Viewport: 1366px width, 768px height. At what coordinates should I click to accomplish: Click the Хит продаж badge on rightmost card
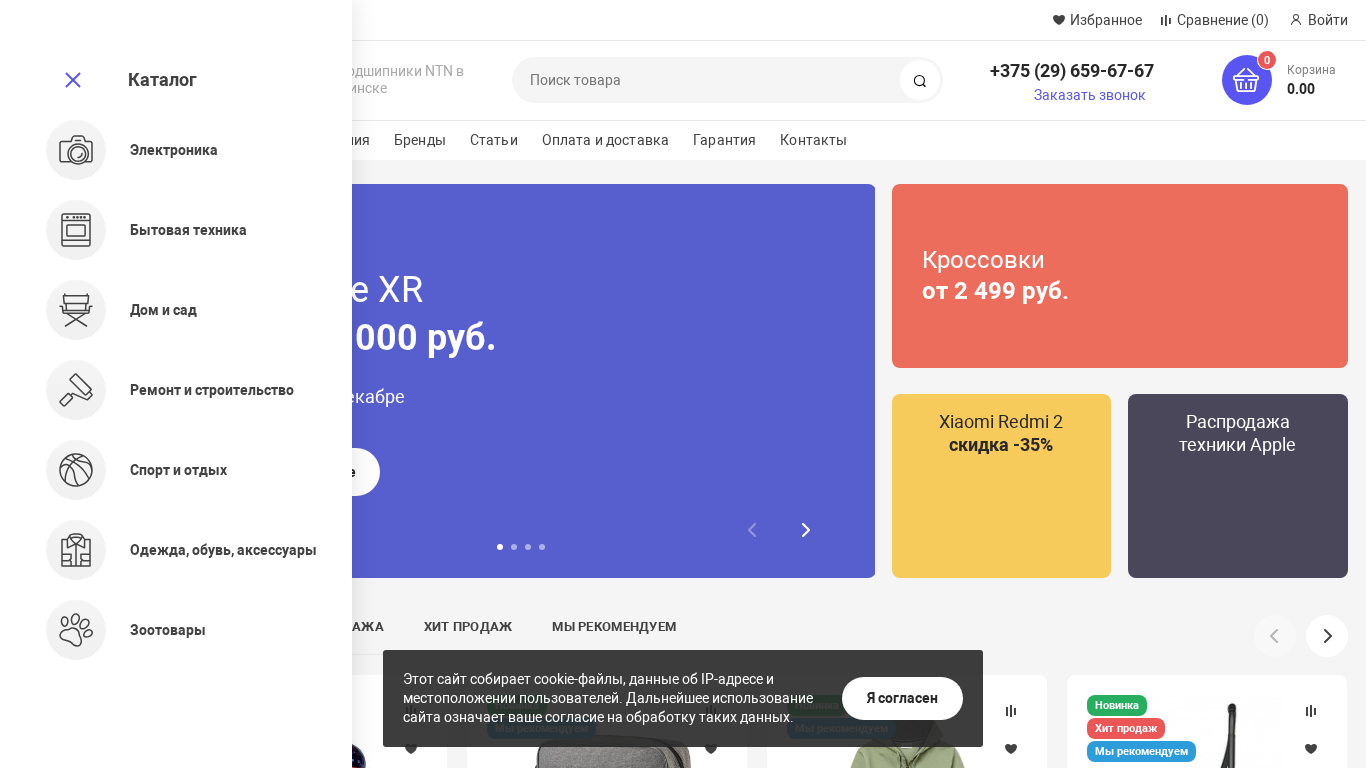[1126, 728]
